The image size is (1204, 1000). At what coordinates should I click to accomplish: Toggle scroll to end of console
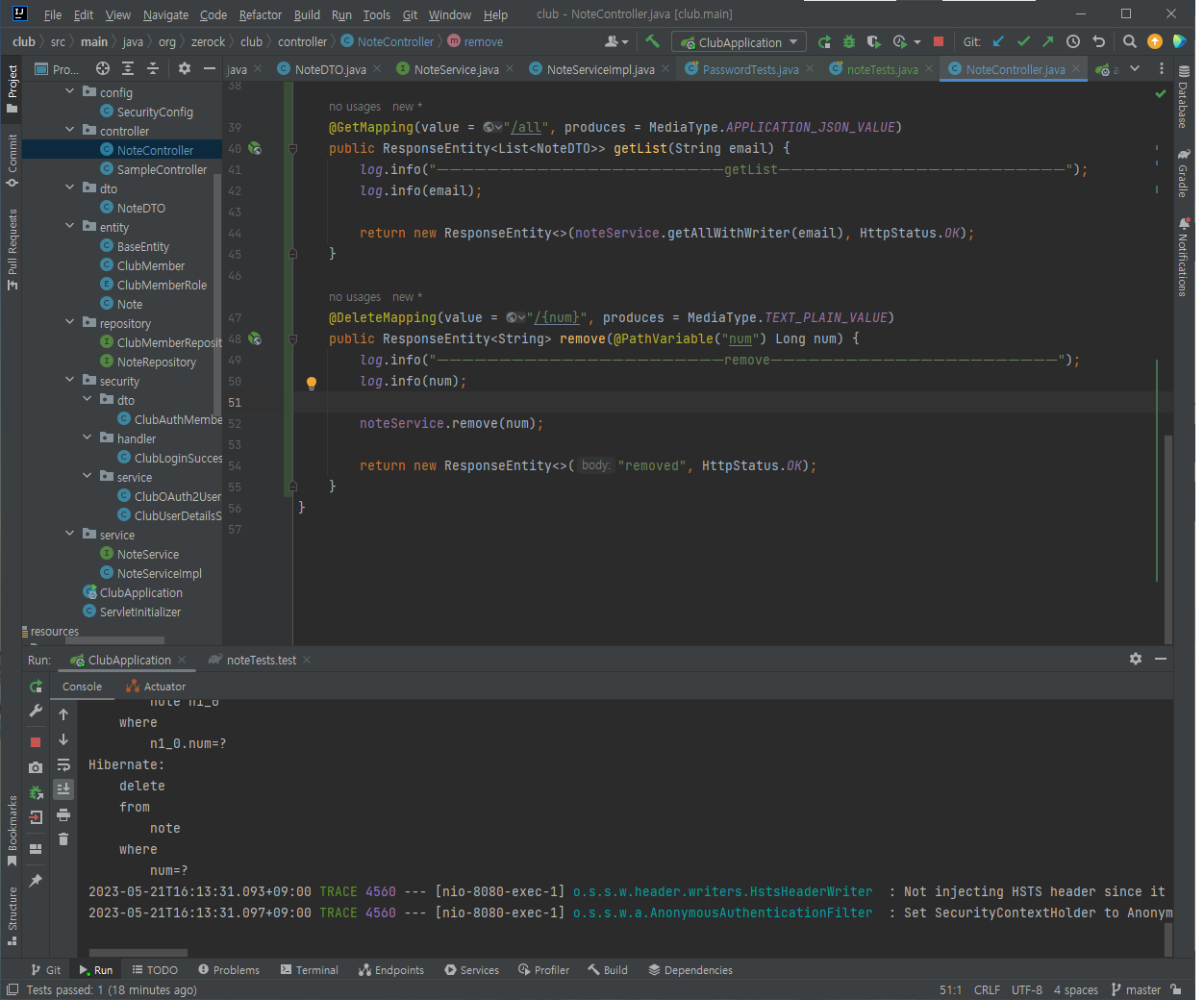(63, 788)
